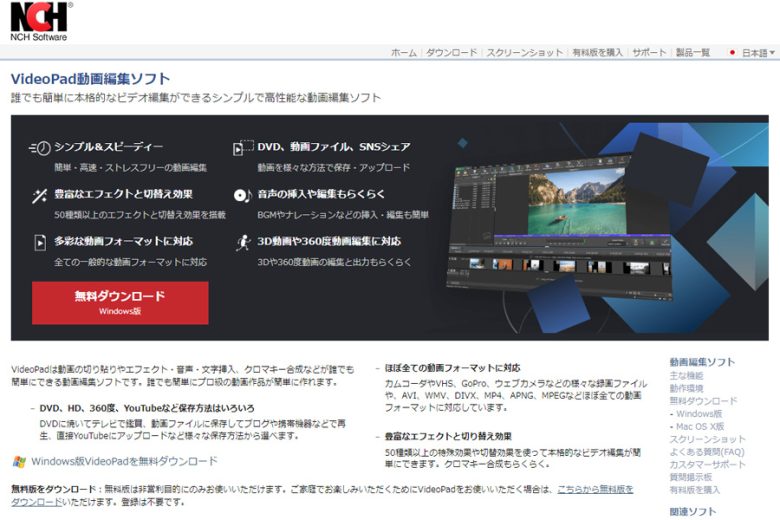Viewport: 780px width, 520px height.
Task: Open the 製品一覧 menu item
Action: (x=692, y=53)
